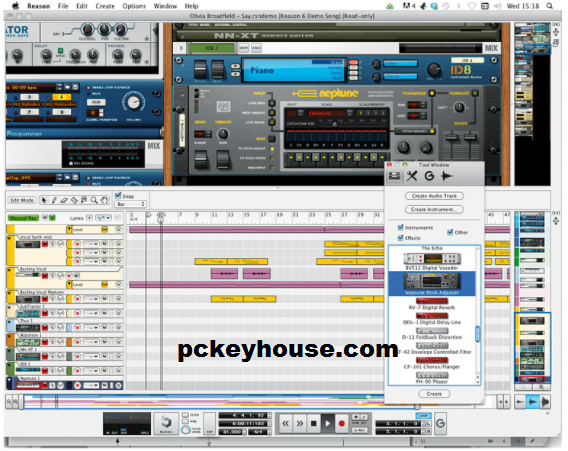This screenshot has height=451, width=568.
Task: Open lane type dropdown beside Lanes
Action: tap(103, 218)
